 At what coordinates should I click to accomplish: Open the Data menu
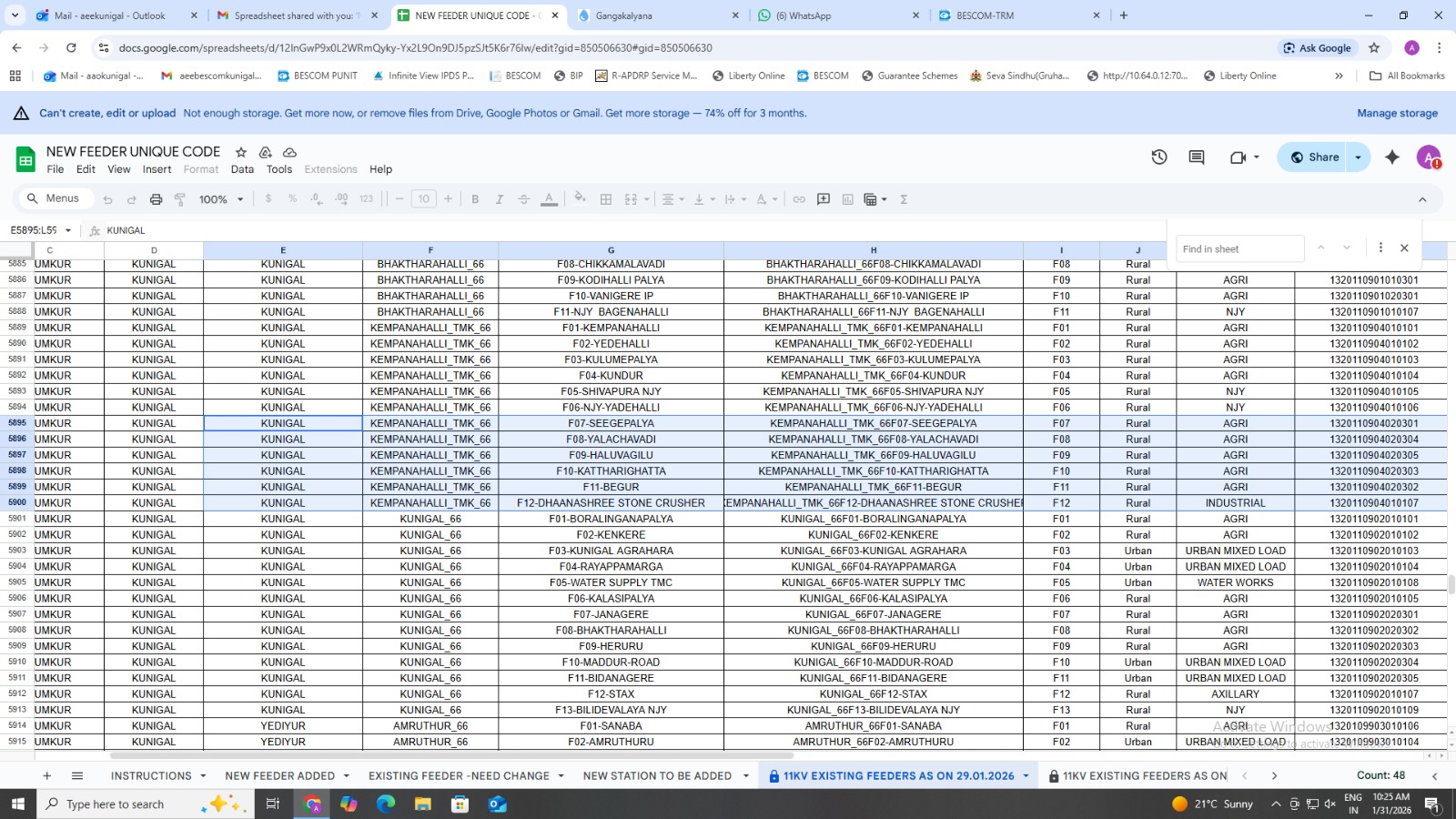click(242, 169)
